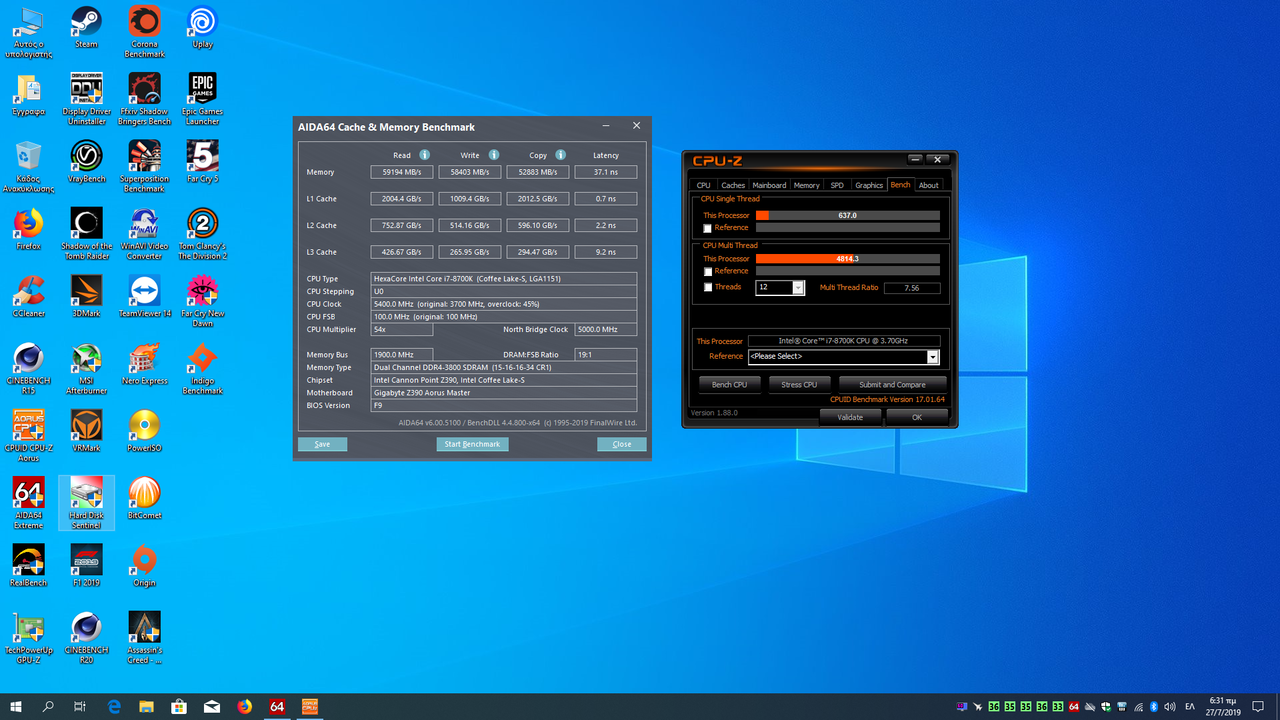Click the Write column info icon
Image resolution: width=1280 pixels, height=720 pixels.
[x=493, y=155]
